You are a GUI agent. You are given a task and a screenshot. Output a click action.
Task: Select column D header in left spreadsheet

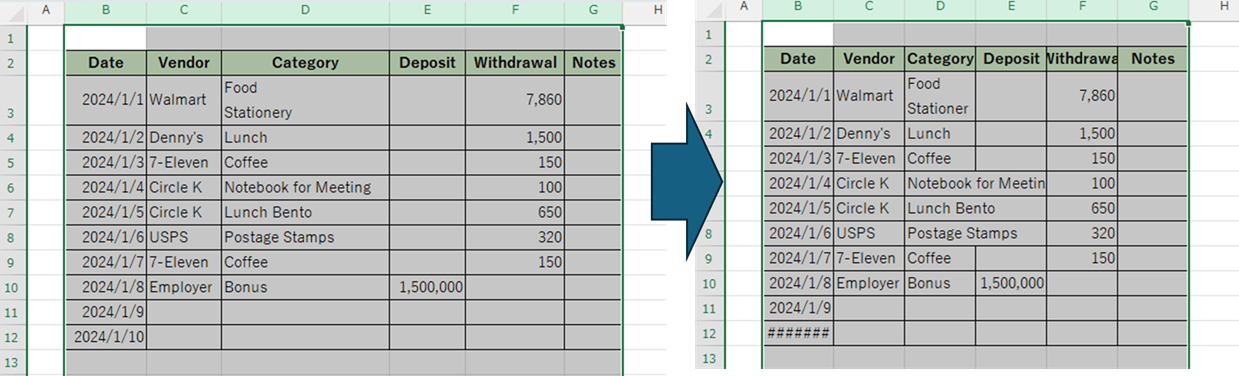click(305, 11)
